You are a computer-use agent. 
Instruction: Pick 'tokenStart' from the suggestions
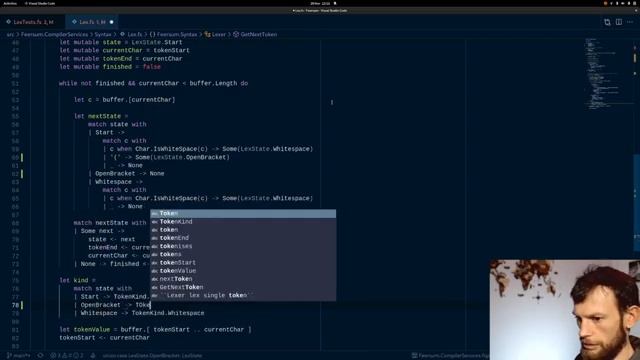[243, 262]
